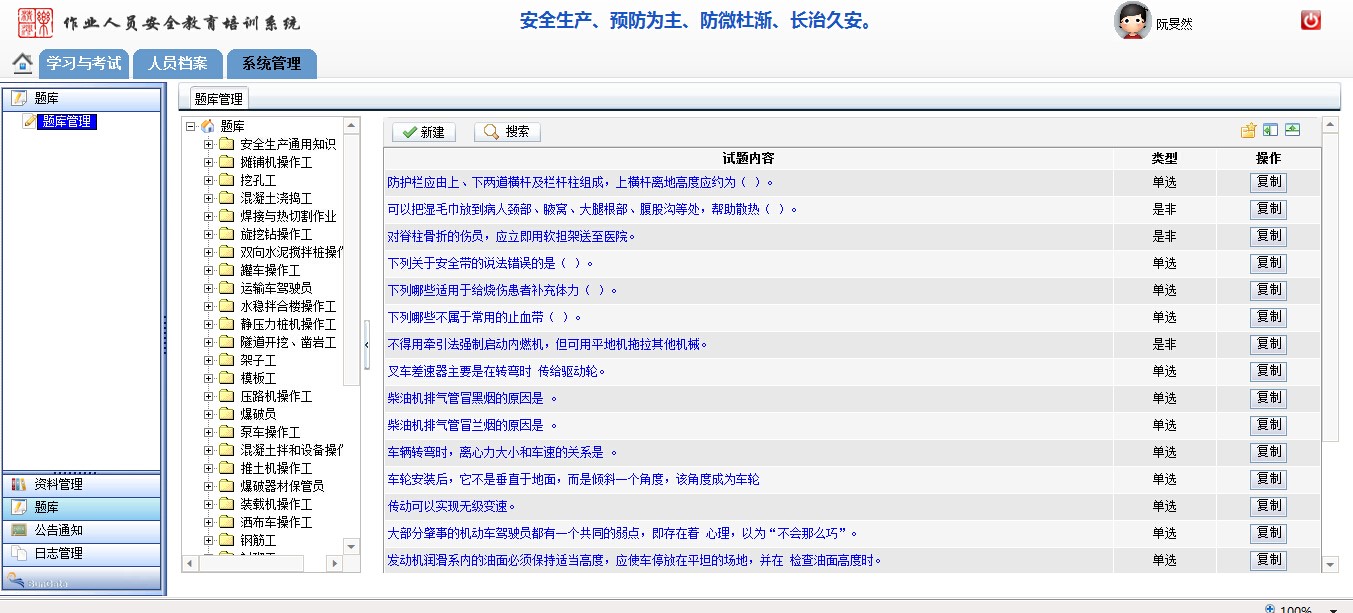1353x613 pixels.
Task: Click the red power logout icon
Action: coord(1310,20)
